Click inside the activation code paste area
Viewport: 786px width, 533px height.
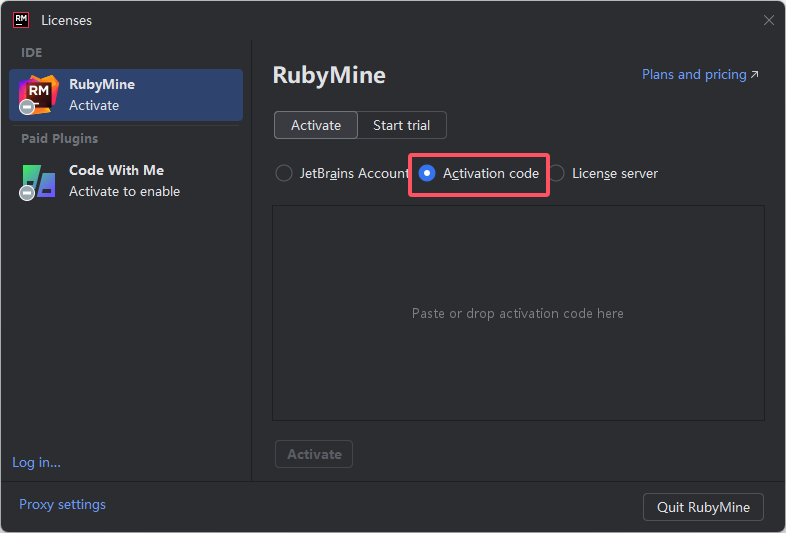tap(518, 313)
